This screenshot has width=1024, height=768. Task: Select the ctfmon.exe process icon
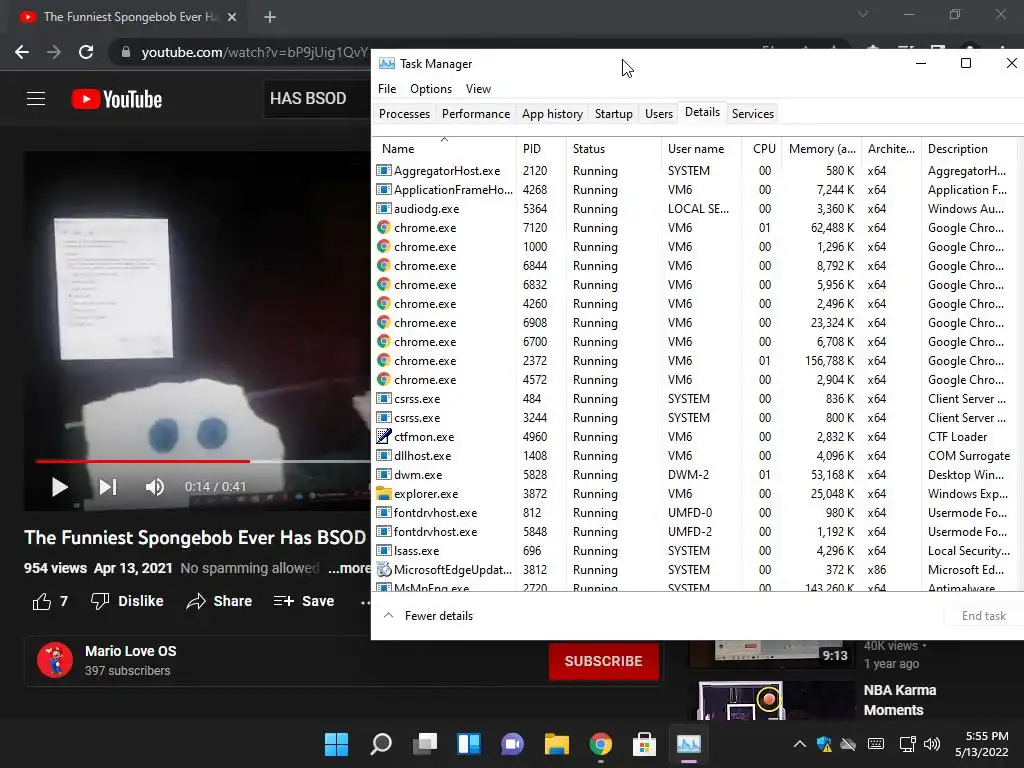coord(384,436)
